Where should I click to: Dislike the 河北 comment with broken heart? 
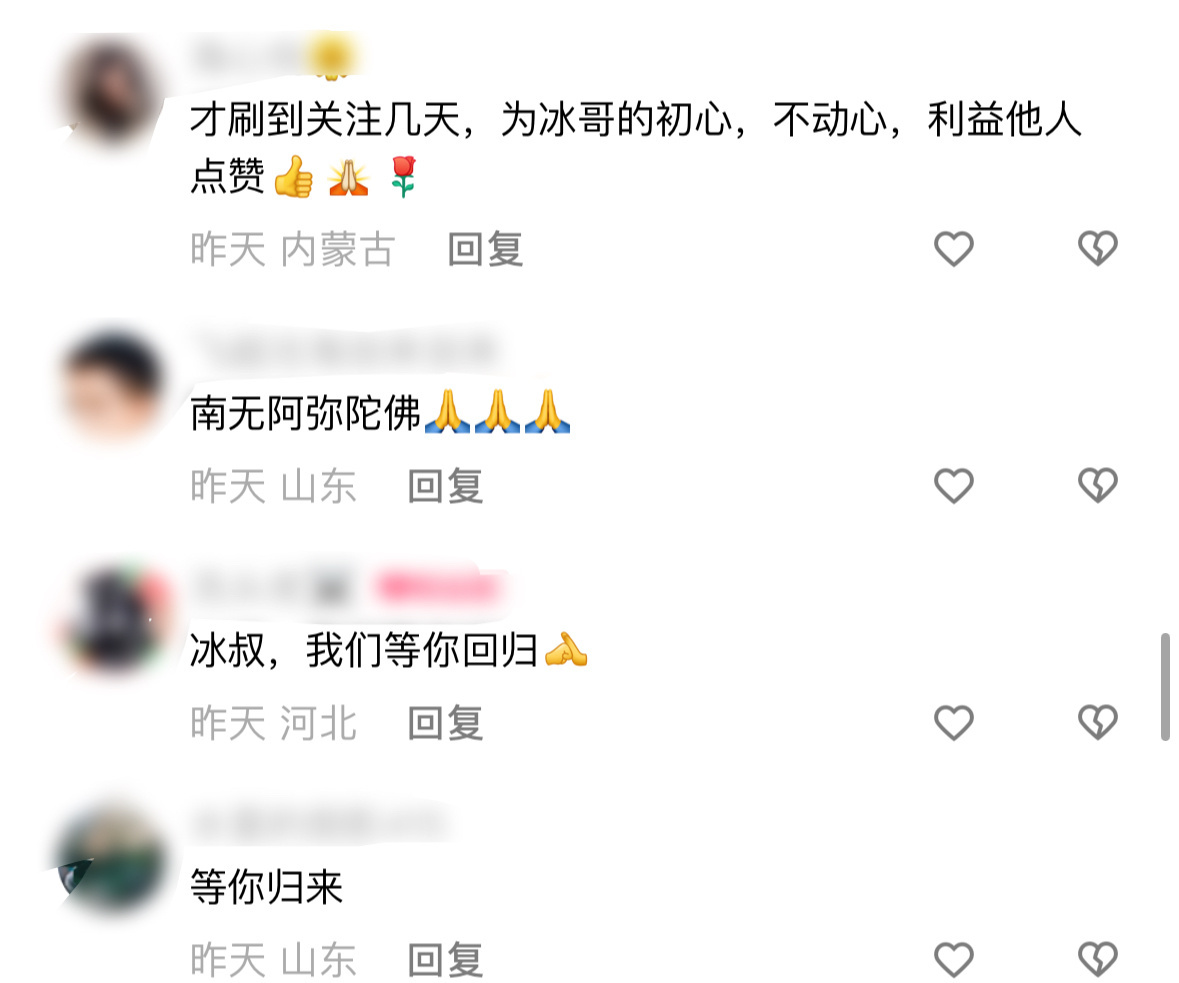[x=1098, y=722]
